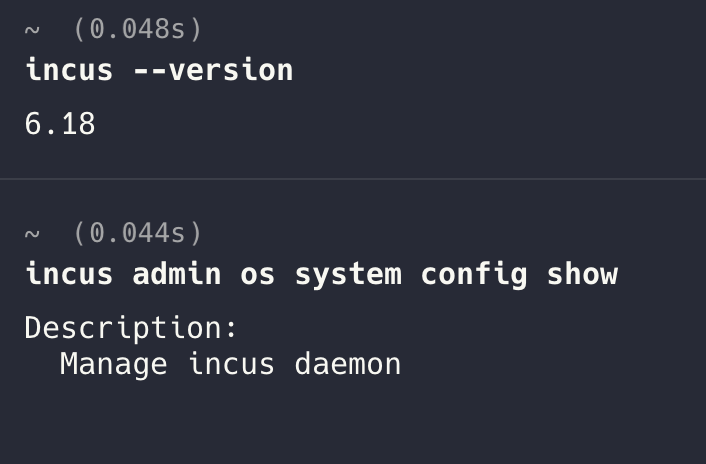Click the tilde directory above the admin command
The height and width of the screenshot is (464, 706).
point(32,234)
